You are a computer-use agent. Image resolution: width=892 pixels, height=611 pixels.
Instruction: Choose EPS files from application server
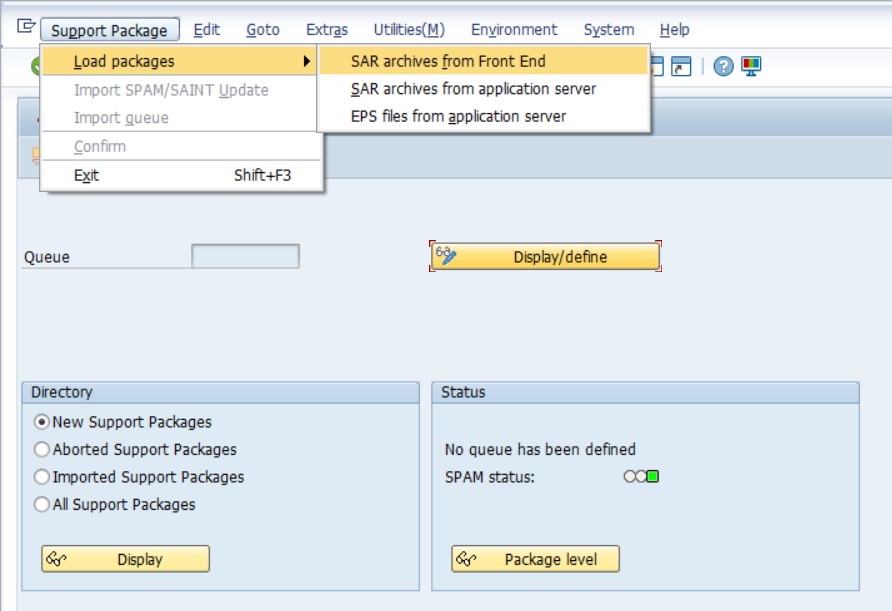coord(484,116)
